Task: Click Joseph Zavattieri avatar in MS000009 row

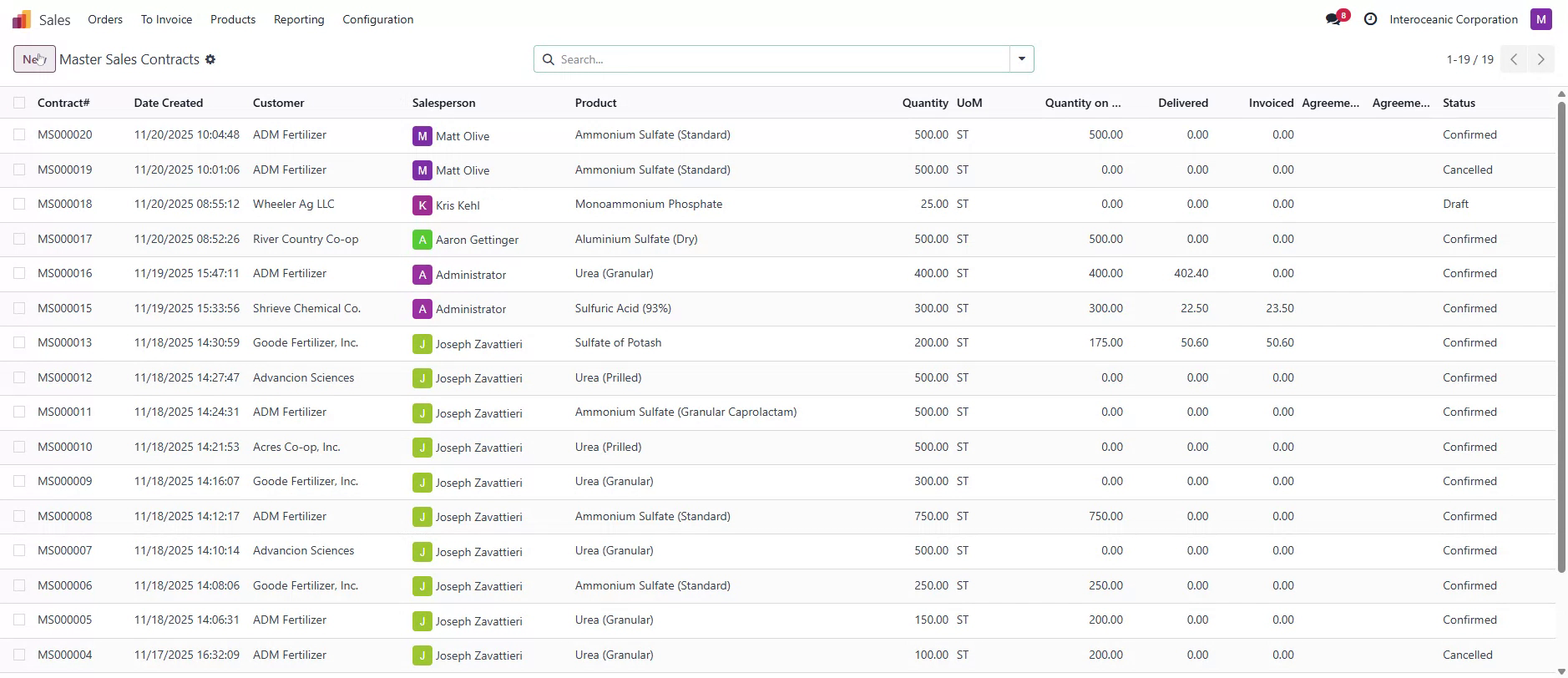Action: coord(422,483)
